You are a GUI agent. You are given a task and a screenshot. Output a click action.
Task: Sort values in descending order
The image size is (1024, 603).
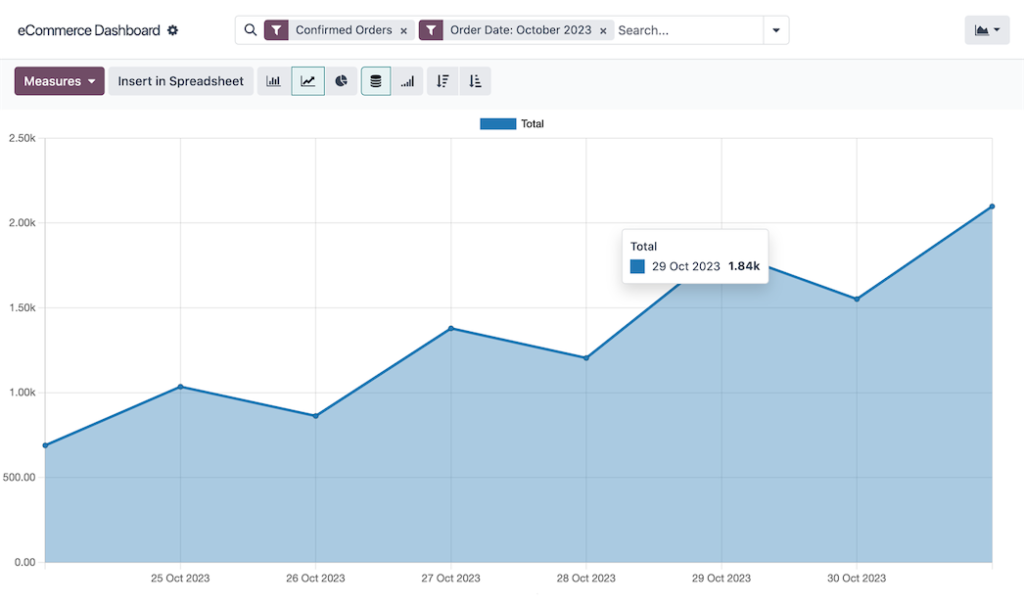[x=442, y=81]
